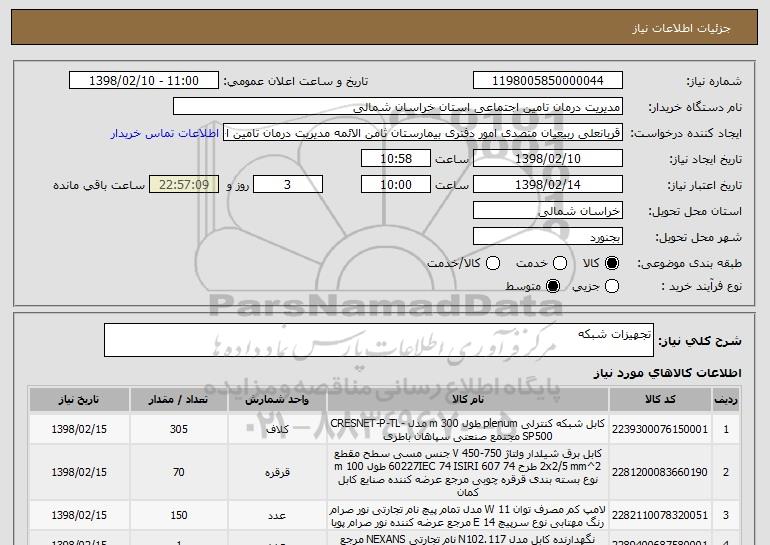
Task: Click the جزئیات اطلاعات نیاز page header
Action: [681, 28]
